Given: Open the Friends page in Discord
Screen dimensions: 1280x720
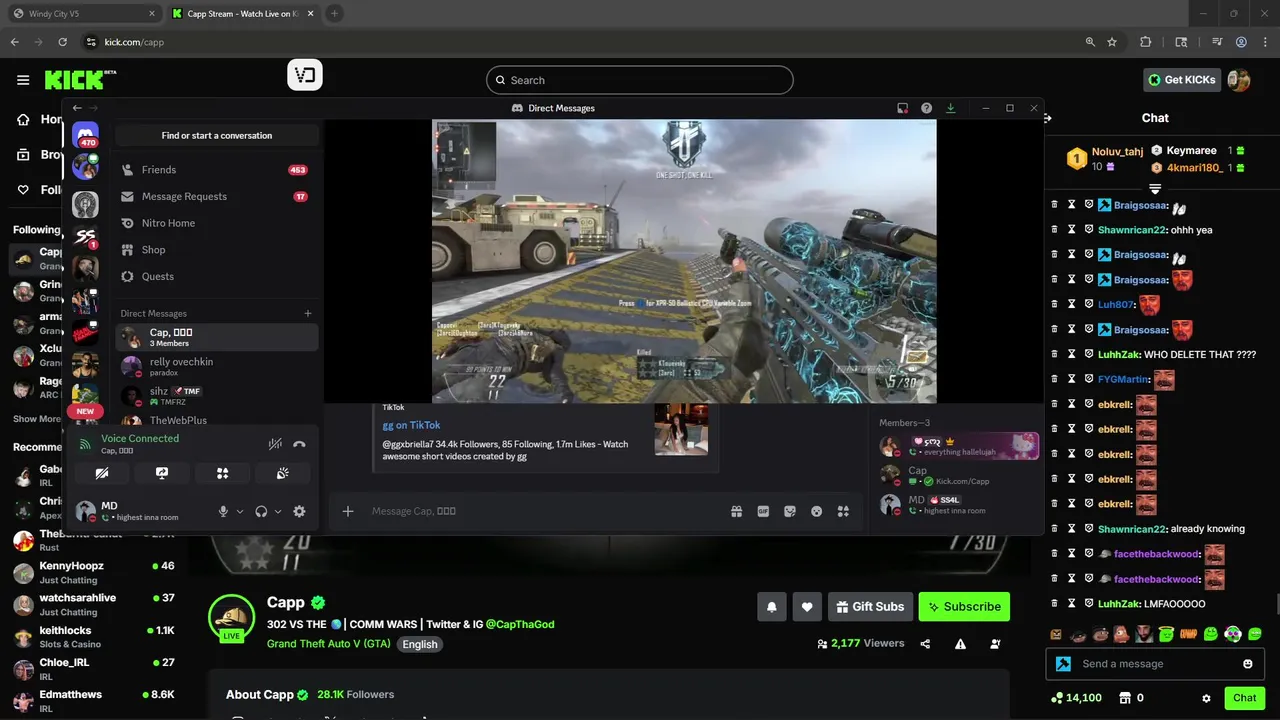Looking at the screenshot, I should coord(216,170).
